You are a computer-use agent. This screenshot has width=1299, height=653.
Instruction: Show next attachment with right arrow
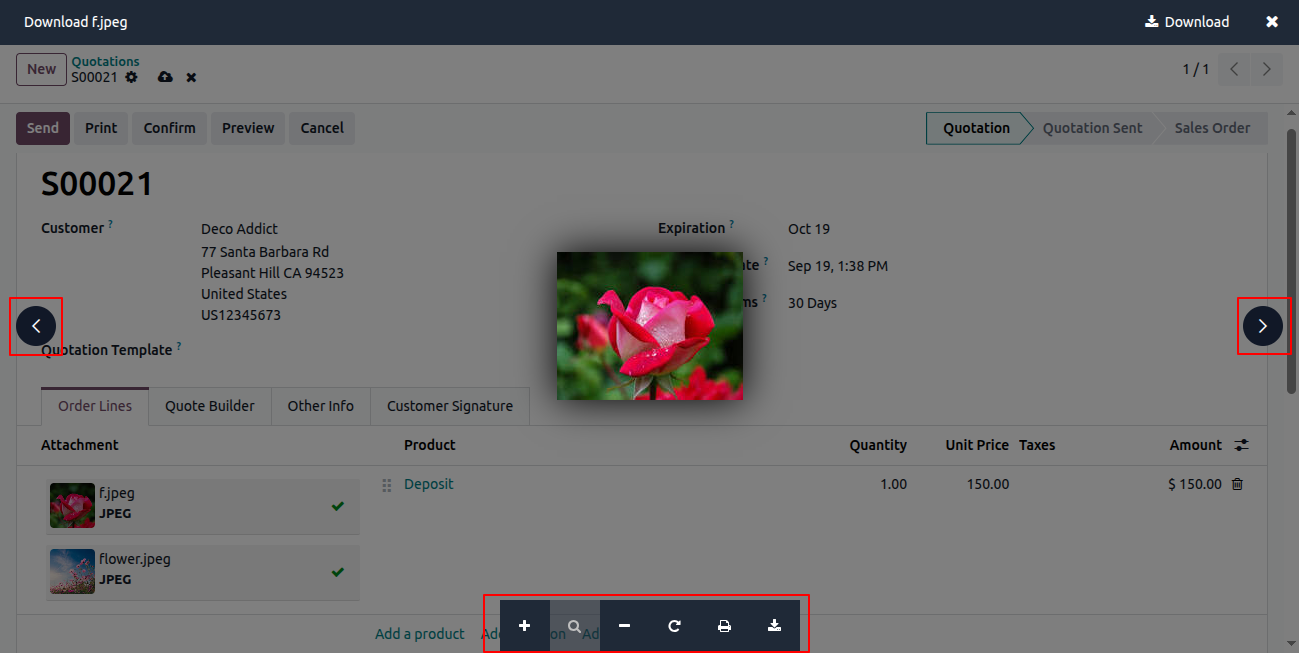point(1263,326)
